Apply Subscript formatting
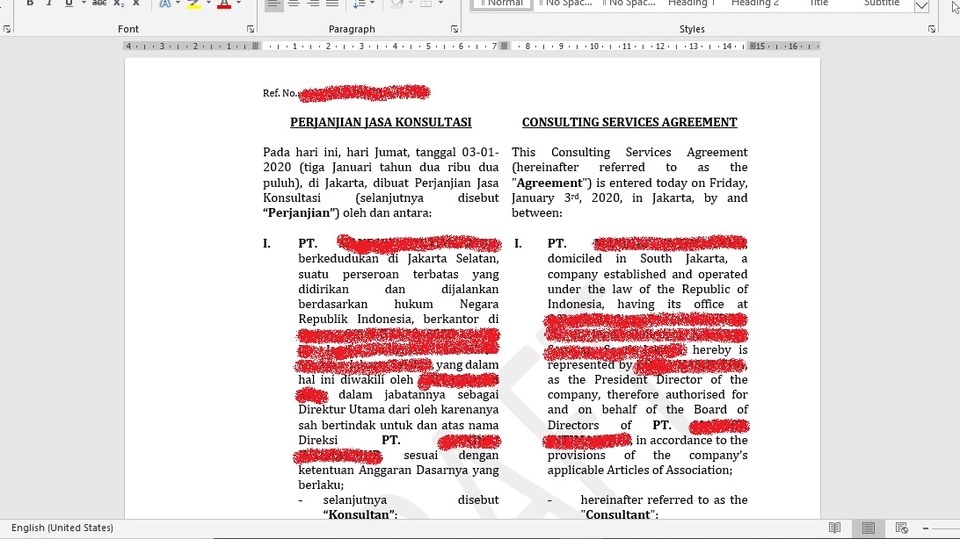This screenshot has width=960, height=539. tap(119, 3)
